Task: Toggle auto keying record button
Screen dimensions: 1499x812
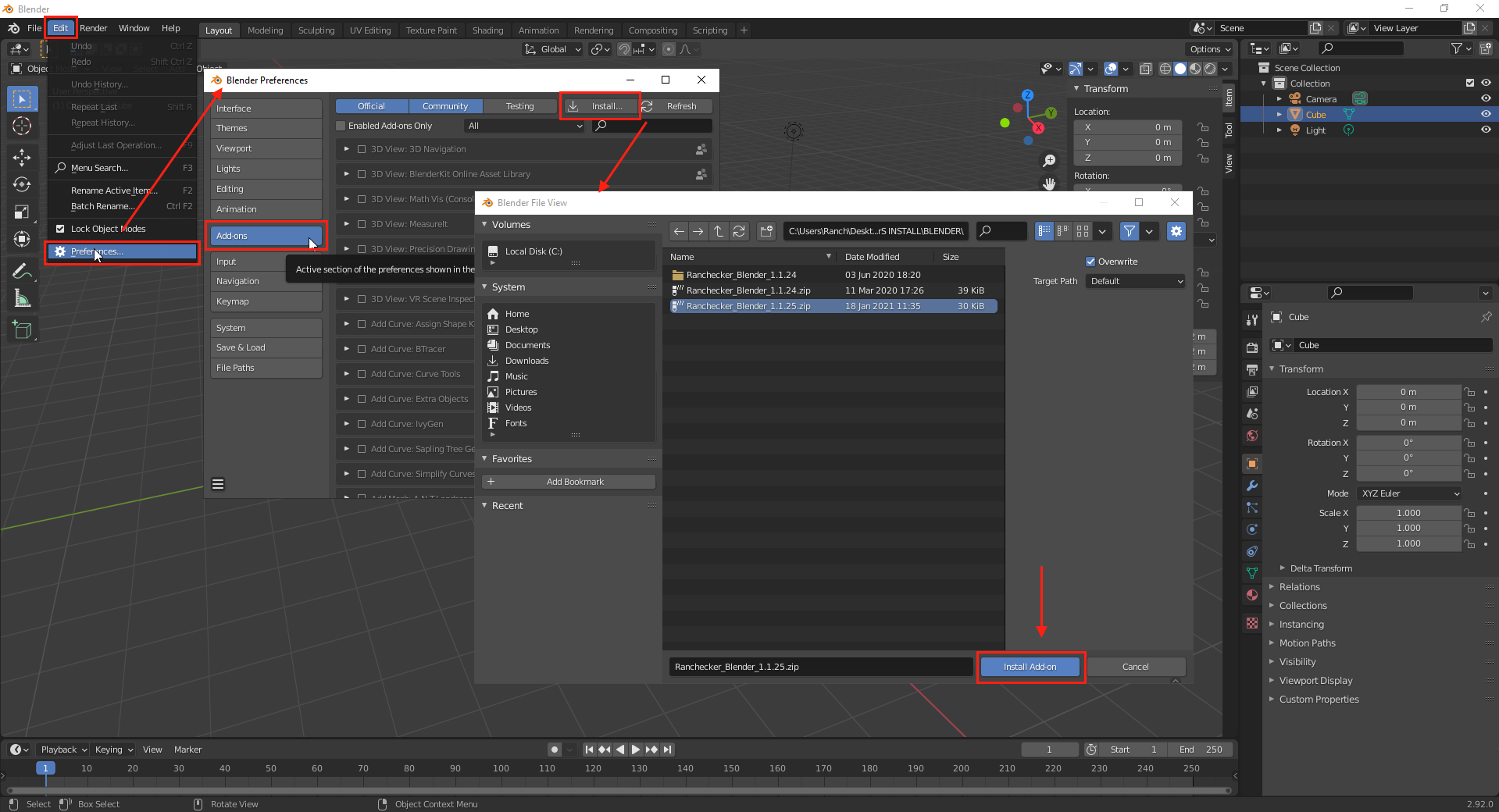Action: tap(555, 750)
